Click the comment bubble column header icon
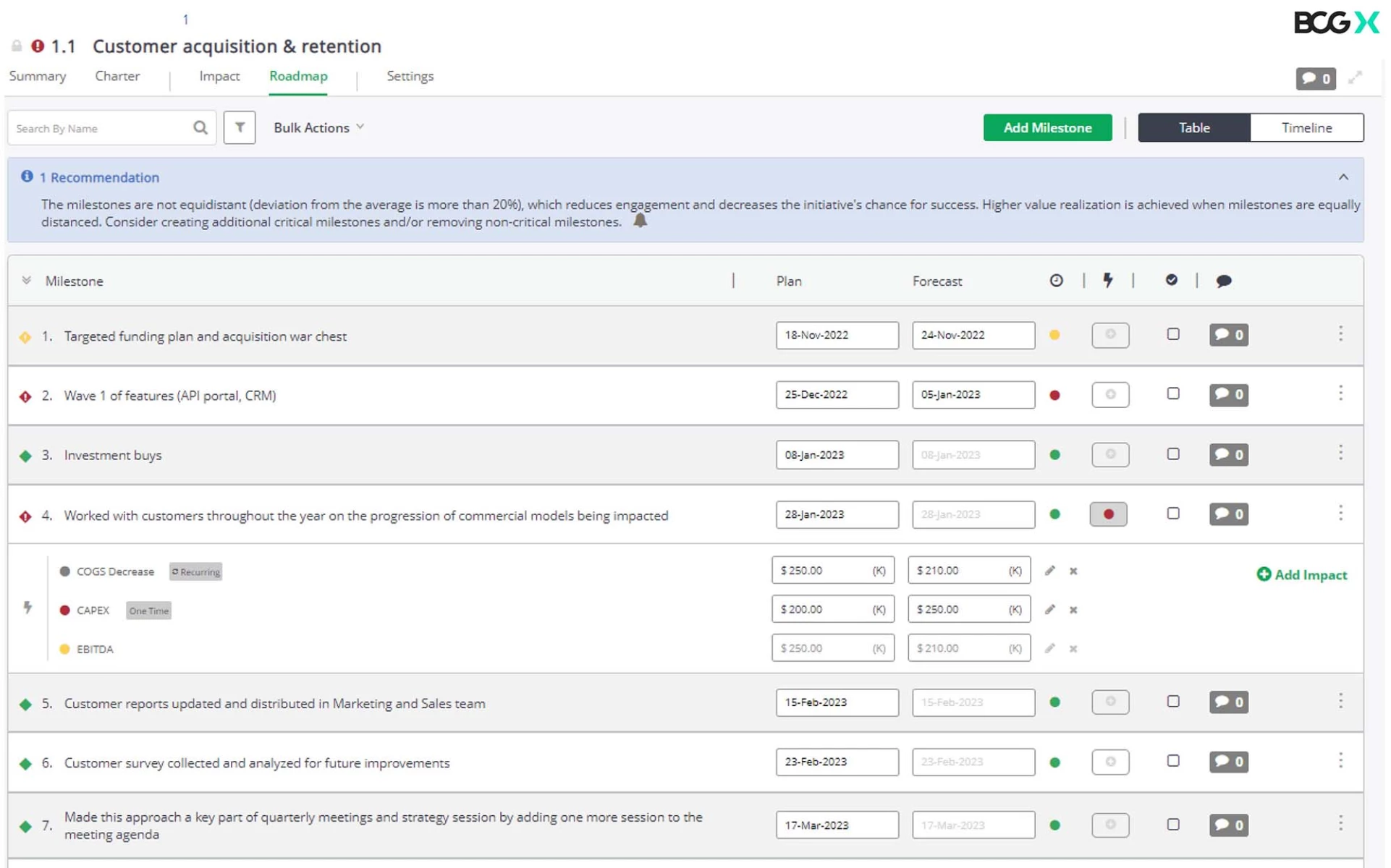1391x868 pixels. point(1223,281)
